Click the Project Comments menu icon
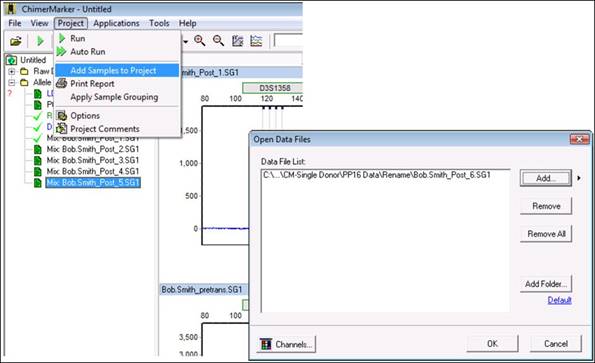The height and width of the screenshot is (363, 595). (x=61, y=129)
